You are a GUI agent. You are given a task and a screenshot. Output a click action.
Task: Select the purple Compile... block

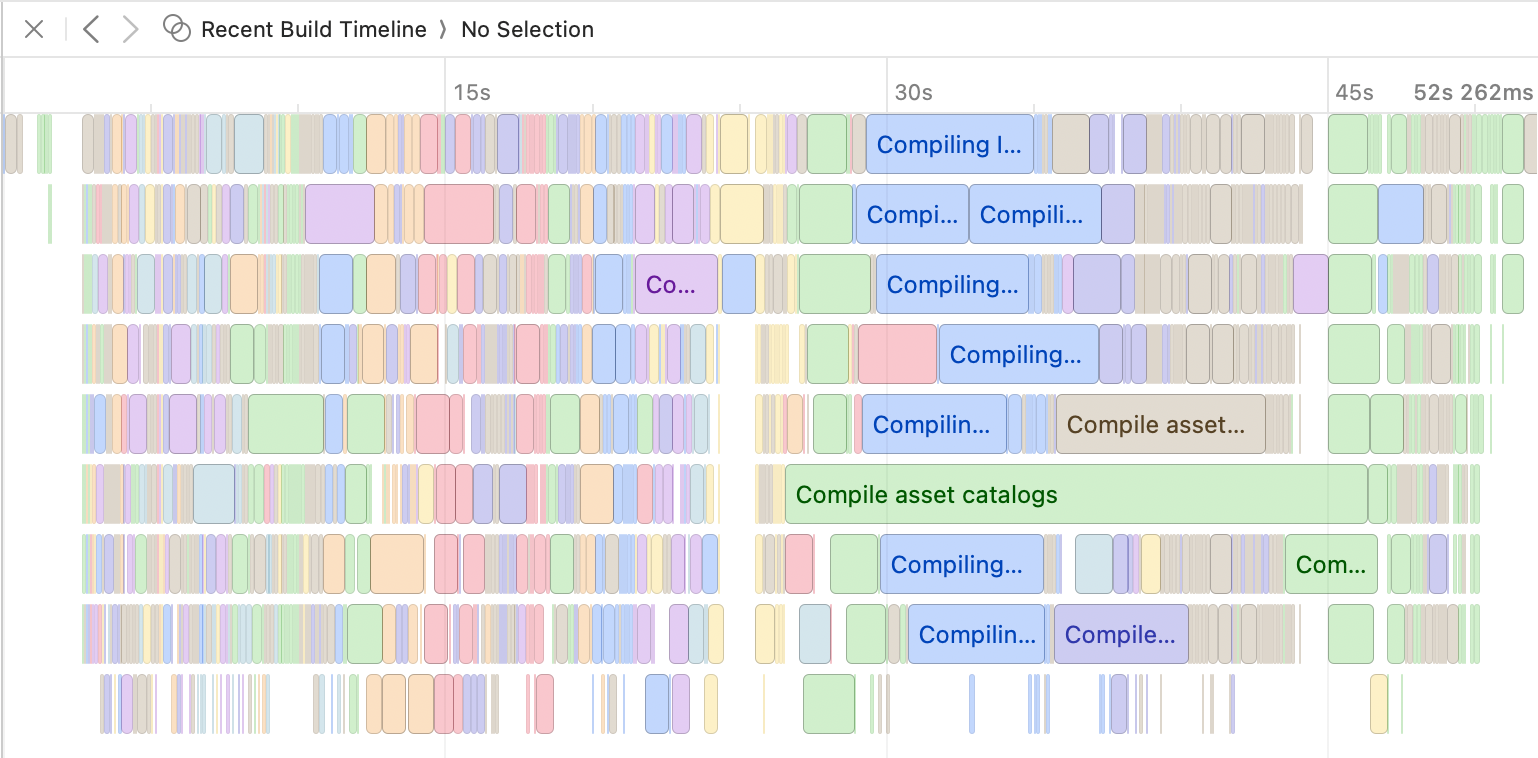pos(1120,634)
